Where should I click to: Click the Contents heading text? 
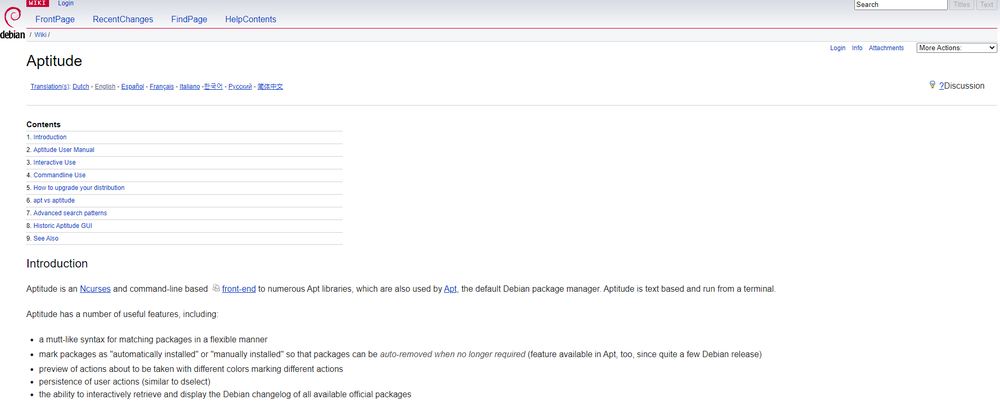pos(43,124)
